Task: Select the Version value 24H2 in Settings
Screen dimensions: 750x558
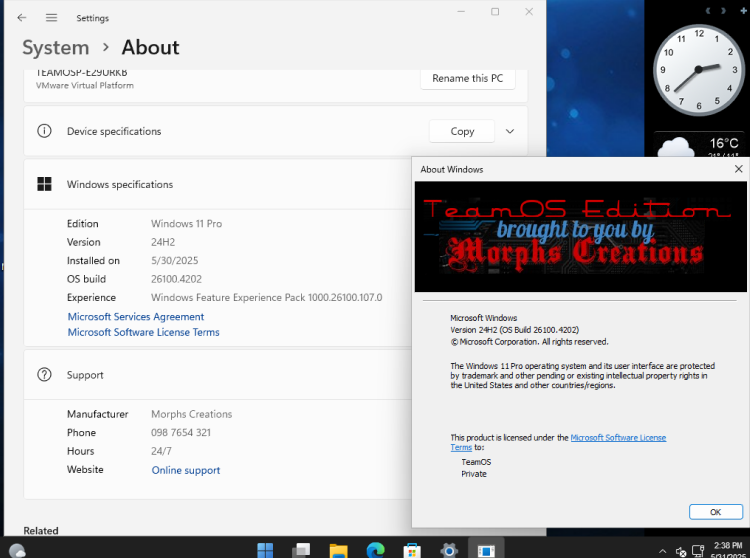Action: click(163, 242)
